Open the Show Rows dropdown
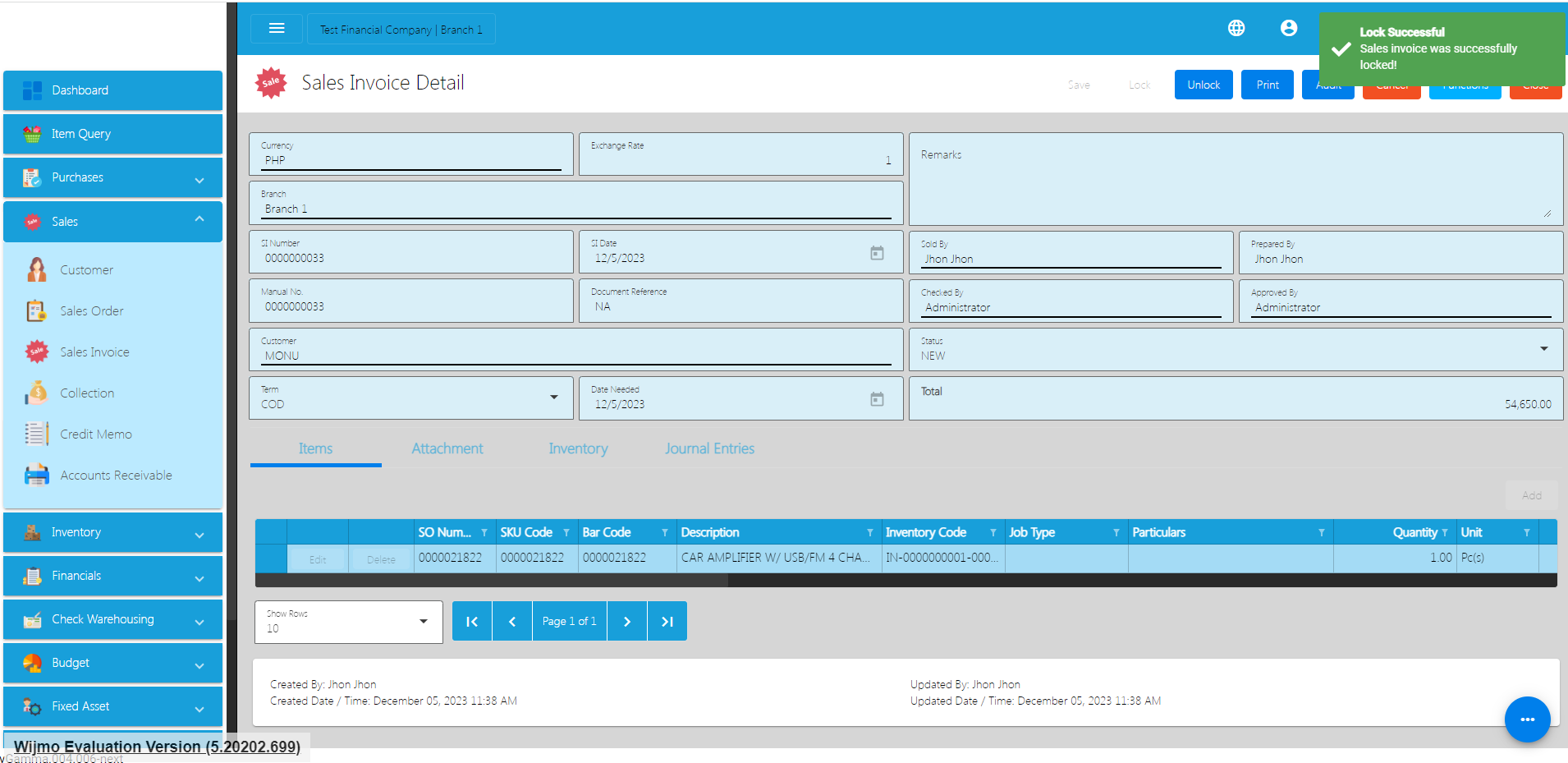 [423, 622]
